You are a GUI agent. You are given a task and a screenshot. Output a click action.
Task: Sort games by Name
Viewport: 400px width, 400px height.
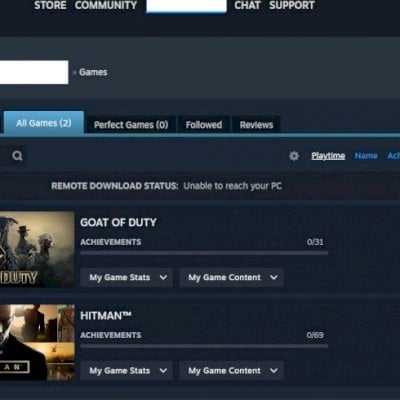[366, 156]
